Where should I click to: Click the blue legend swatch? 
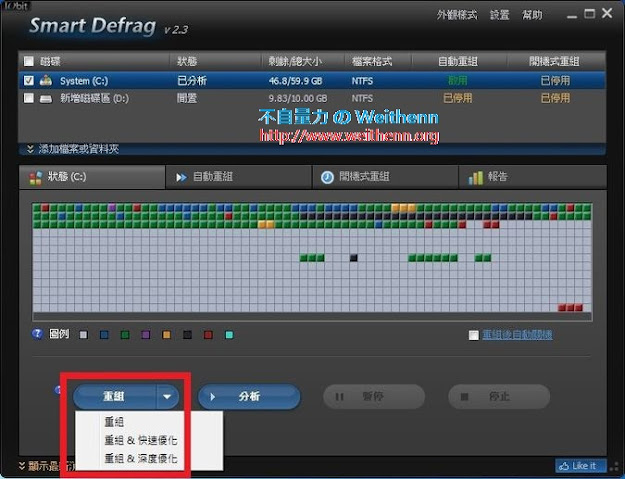[104, 335]
